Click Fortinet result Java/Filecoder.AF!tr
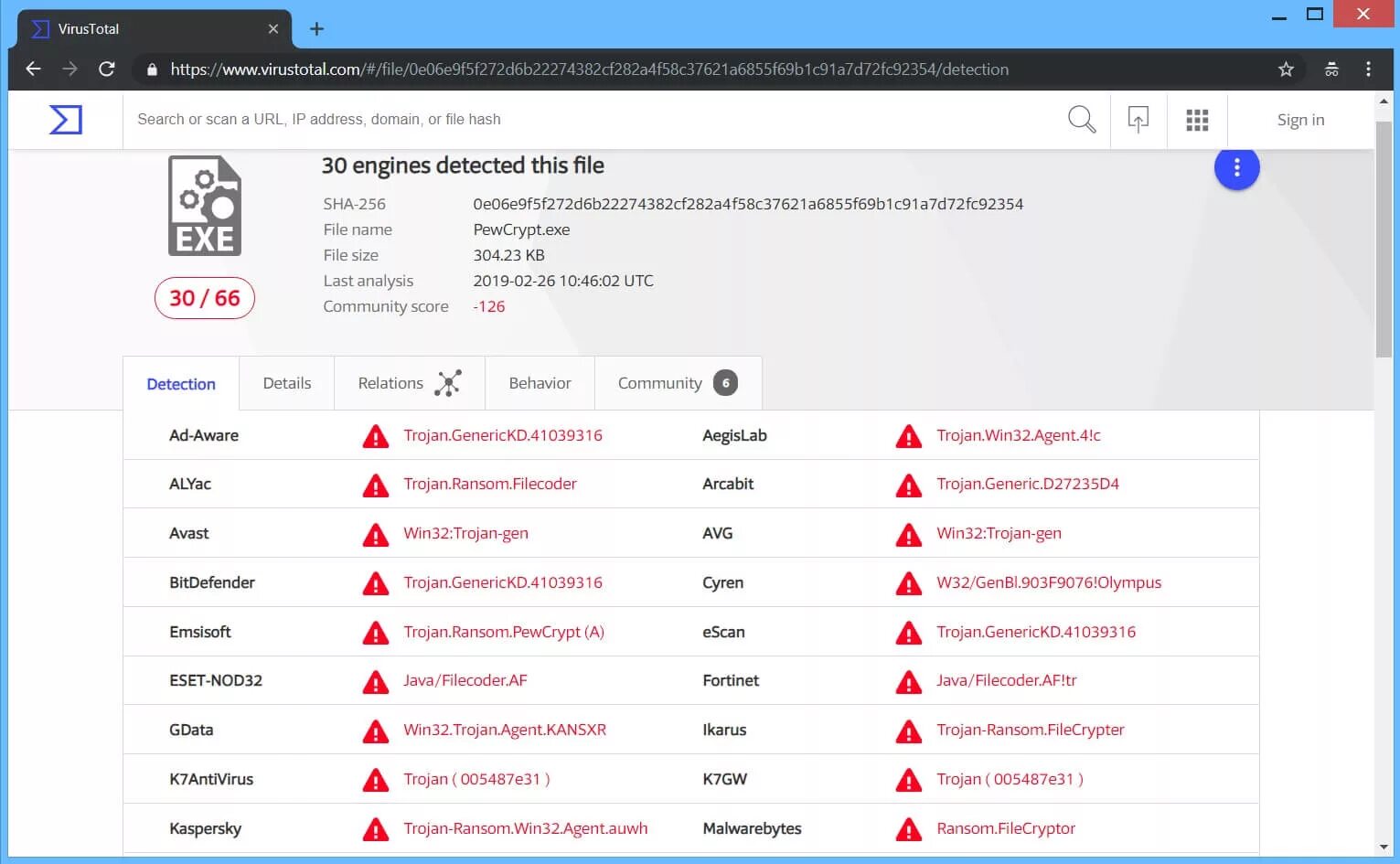1400x864 pixels. [1007, 680]
